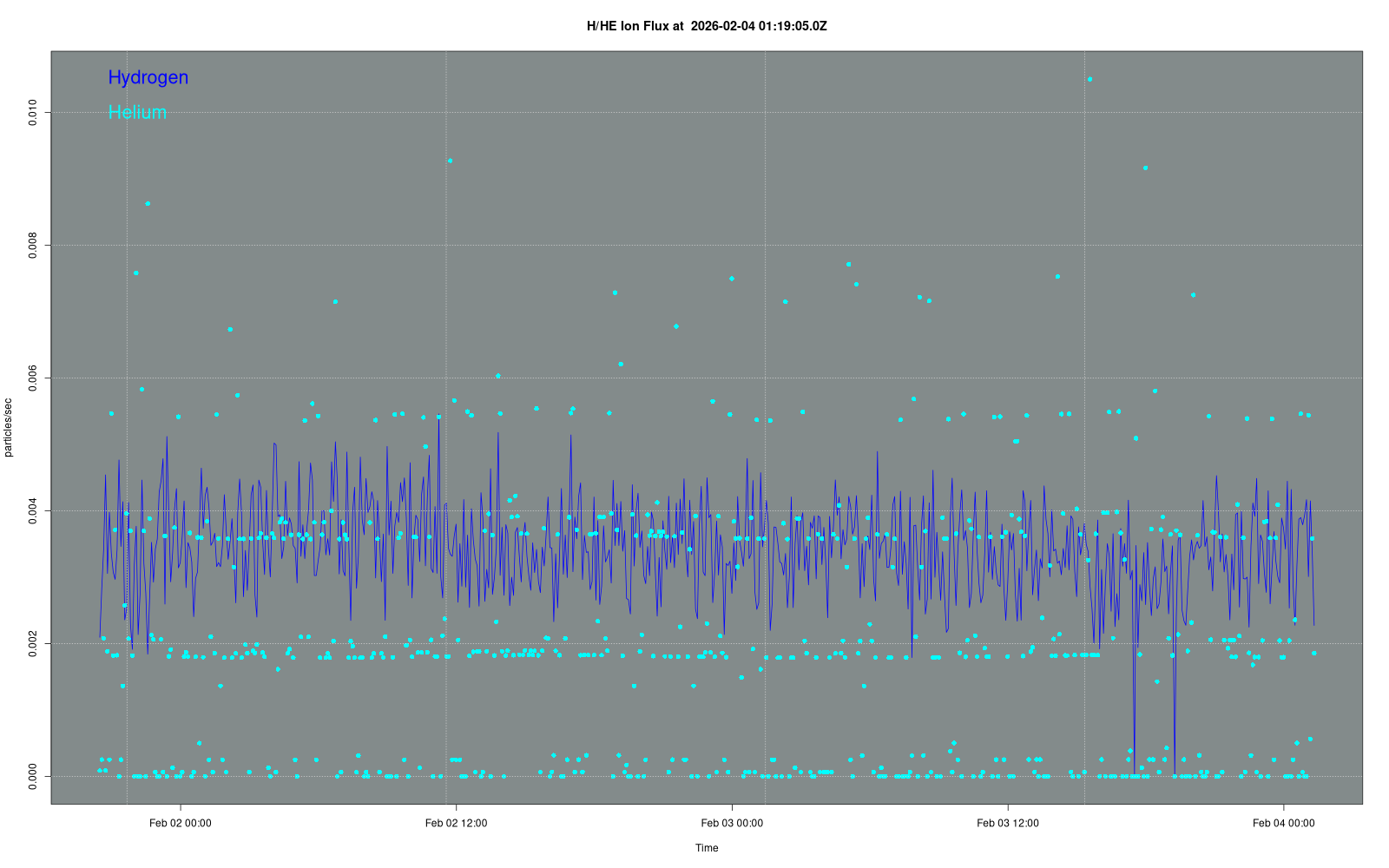Image resolution: width=1389 pixels, height=868 pixels.
Task: Click the Feb 04 00:00 tick label
Action: 1283,823
